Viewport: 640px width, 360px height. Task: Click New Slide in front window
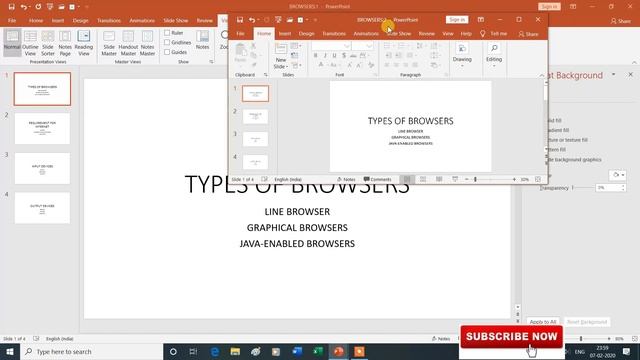(x=281, y=56)
